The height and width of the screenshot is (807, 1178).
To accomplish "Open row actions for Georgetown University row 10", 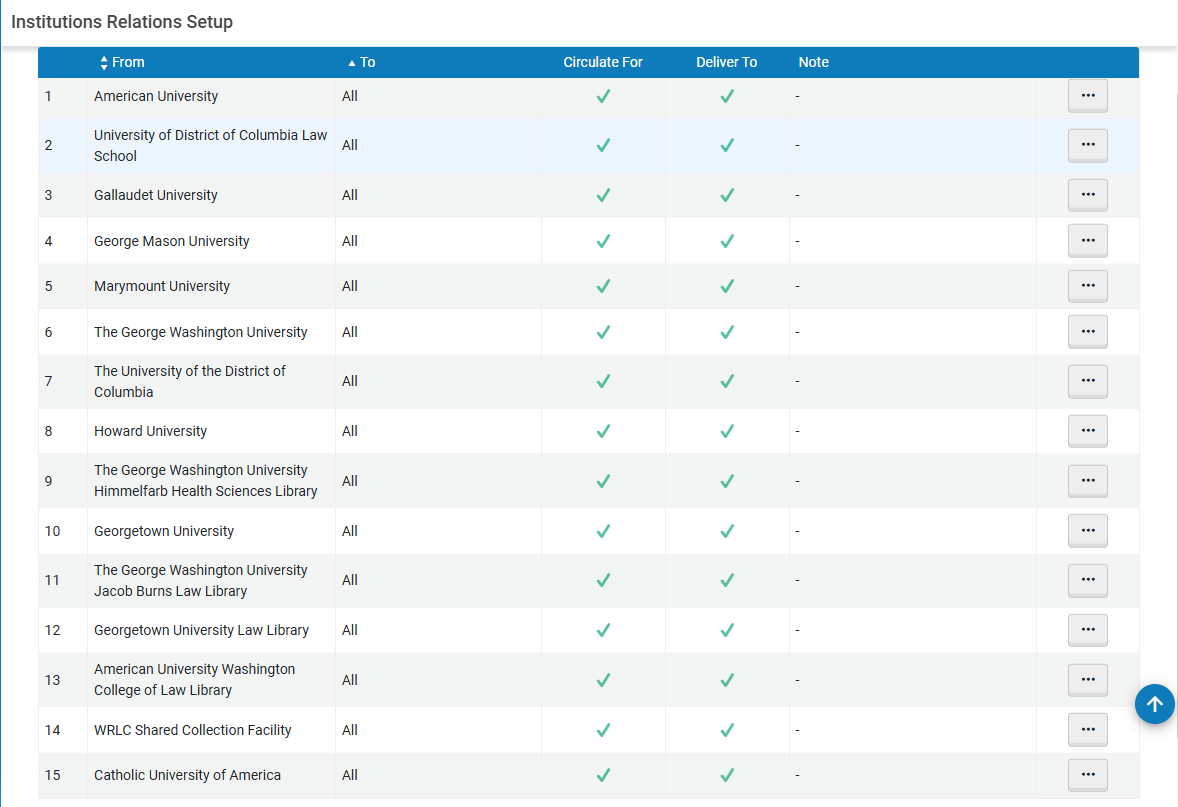I will pos(1087,530).
